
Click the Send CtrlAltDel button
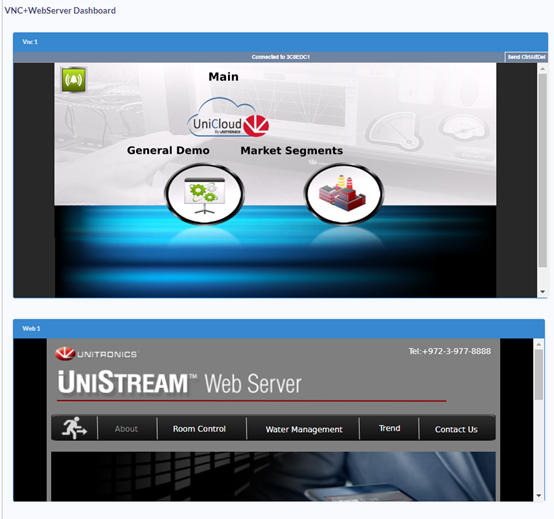click(x=526, y=57)
